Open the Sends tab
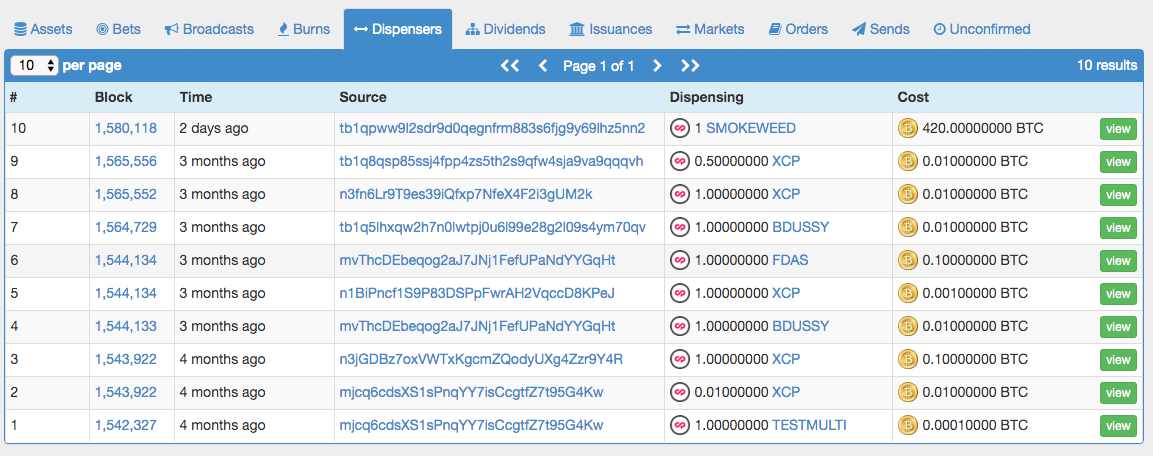This screenshot has width=1153, height=456. (881, 29)
